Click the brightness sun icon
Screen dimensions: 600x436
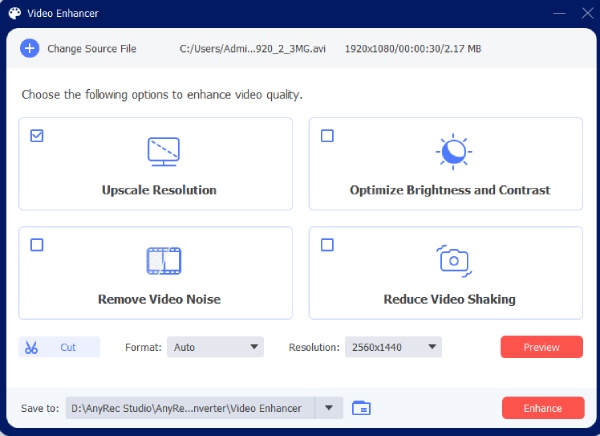tap(453, 152)
